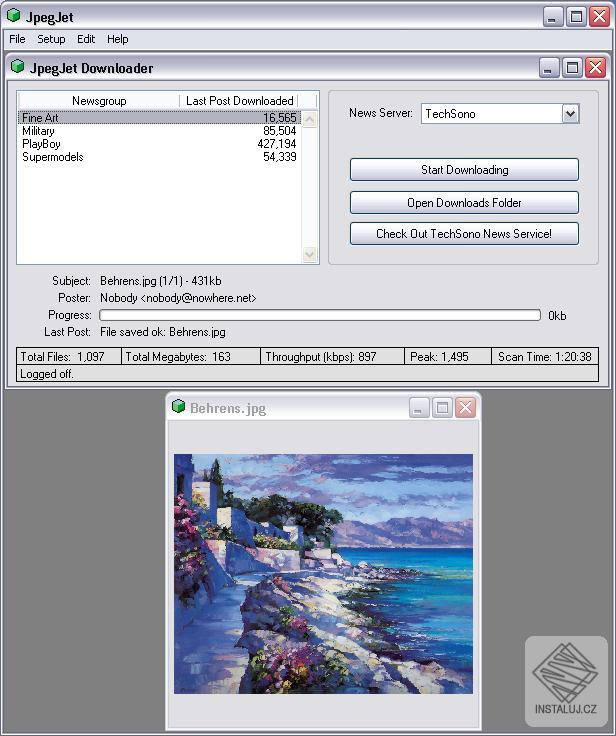The height and width of the screenshot is (736, 616).
Task: Close the main JpegJet window
Action: click(600, 17)
